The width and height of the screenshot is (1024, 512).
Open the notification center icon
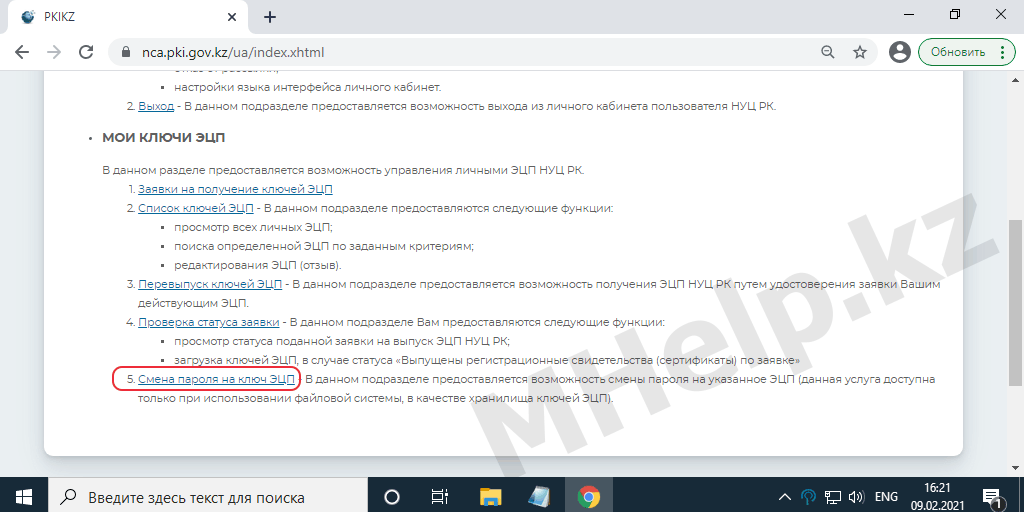point(992,497)
